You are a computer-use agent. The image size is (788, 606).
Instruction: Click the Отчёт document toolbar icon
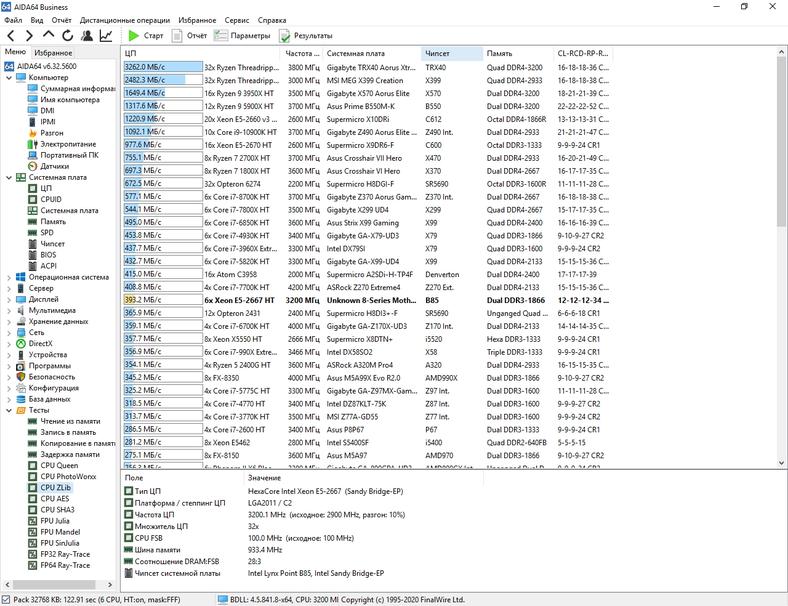point(177,36)
